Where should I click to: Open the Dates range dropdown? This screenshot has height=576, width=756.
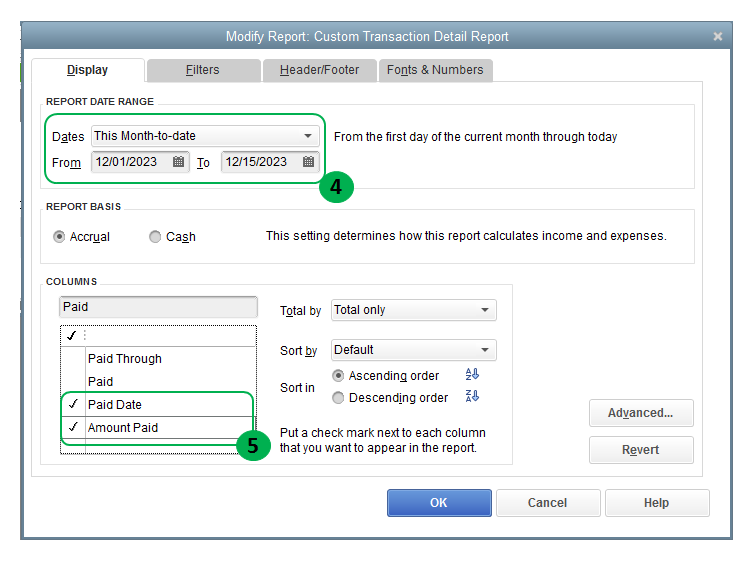(205, 136)
